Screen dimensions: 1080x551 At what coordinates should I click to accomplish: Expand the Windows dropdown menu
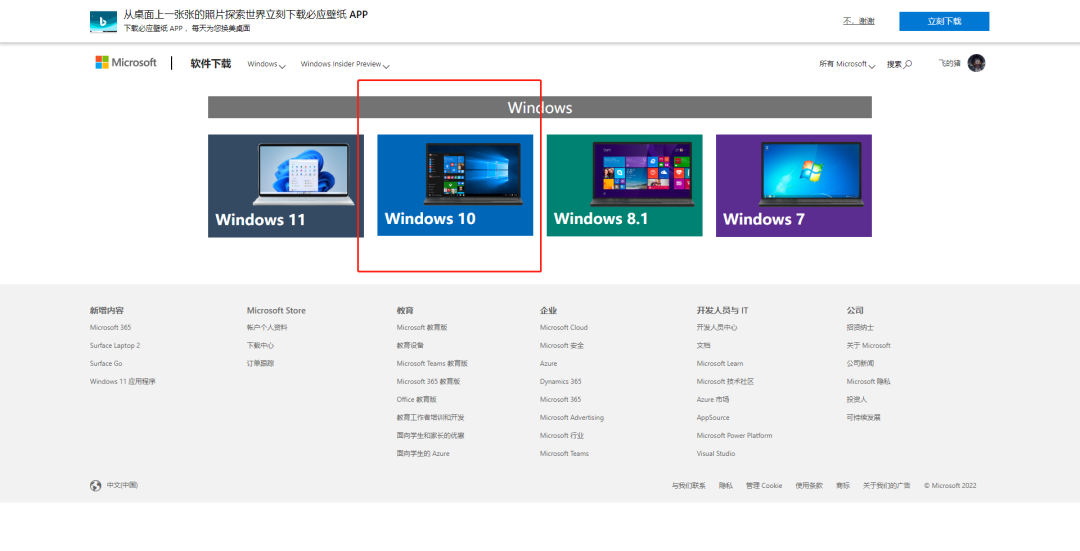267,64
